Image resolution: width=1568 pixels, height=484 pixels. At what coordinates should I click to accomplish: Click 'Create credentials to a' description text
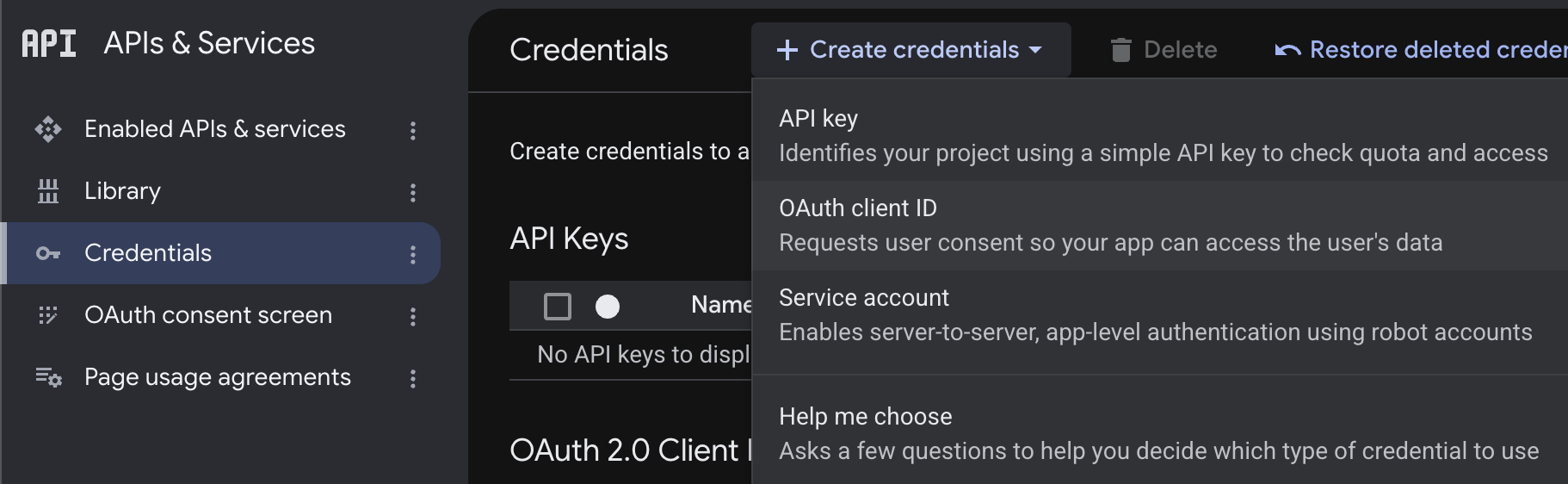630,152
